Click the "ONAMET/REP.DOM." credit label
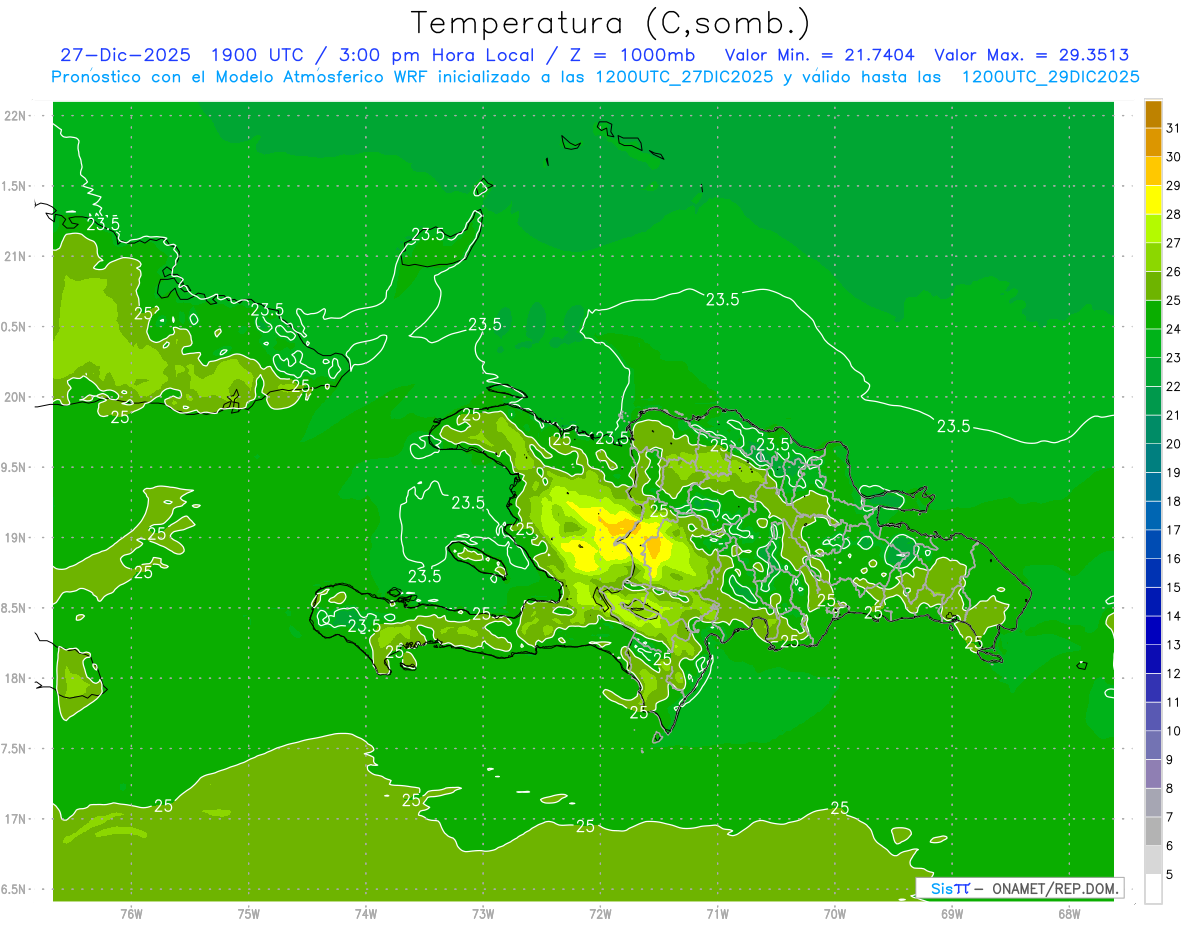1200x927 pixels. click(x=1056, y=888)
